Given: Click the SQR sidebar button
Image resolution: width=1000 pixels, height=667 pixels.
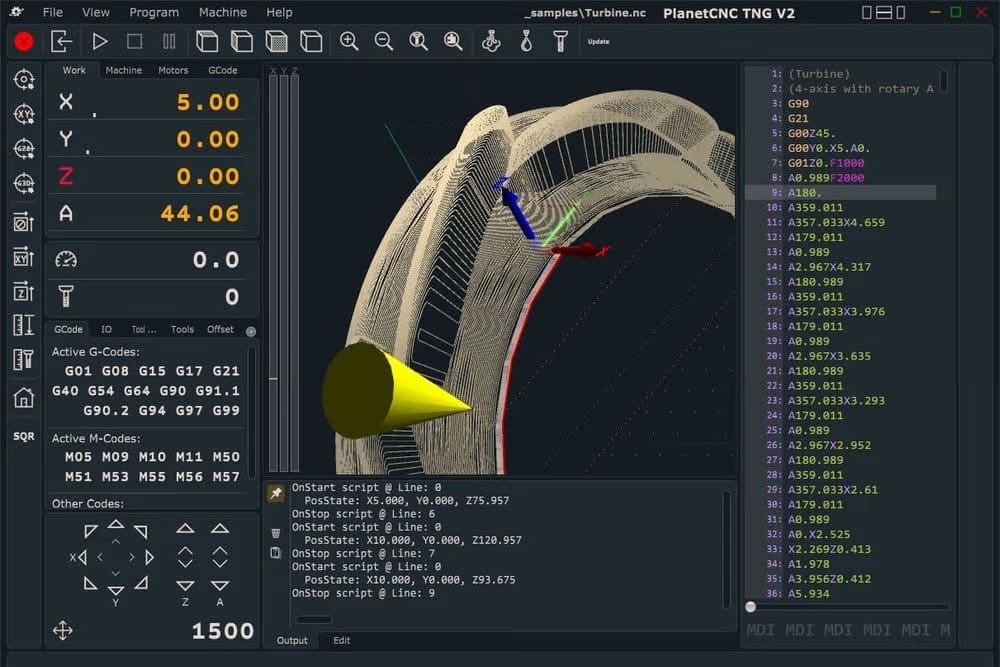Looking at the screenshot, I should click(24, 436).
